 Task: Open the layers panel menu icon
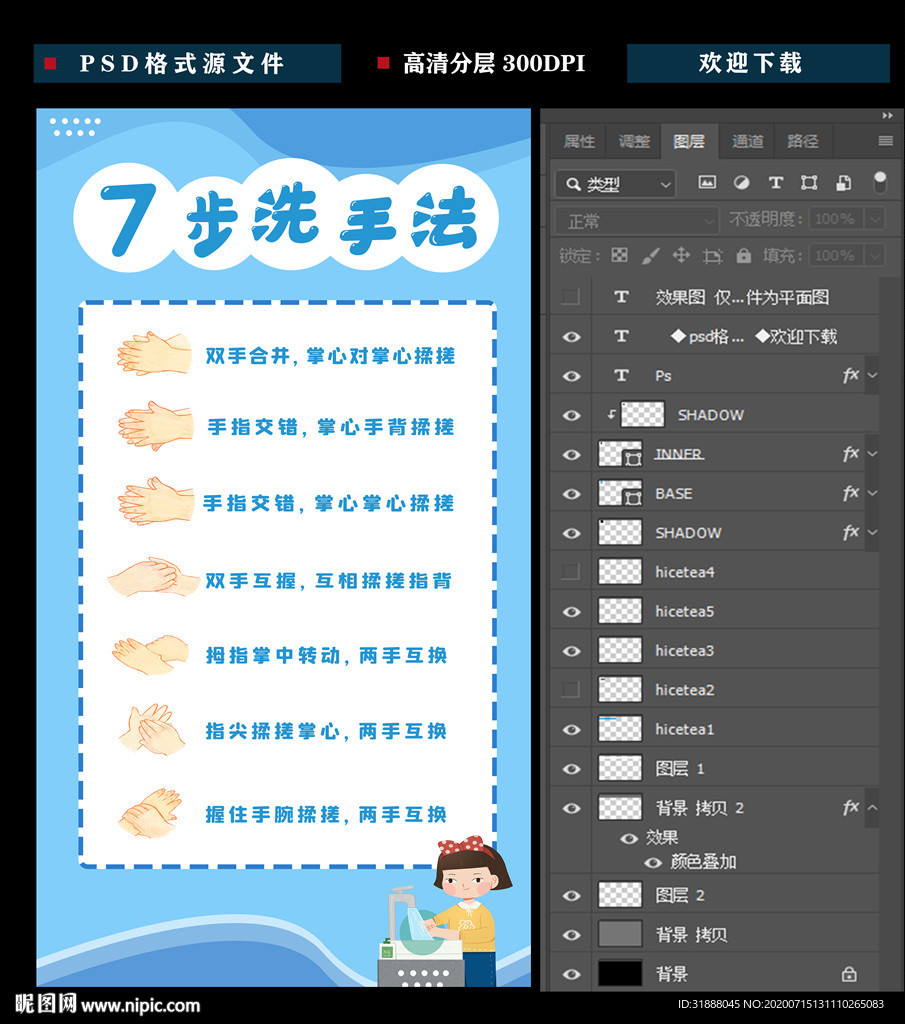[x=885, y=141]
